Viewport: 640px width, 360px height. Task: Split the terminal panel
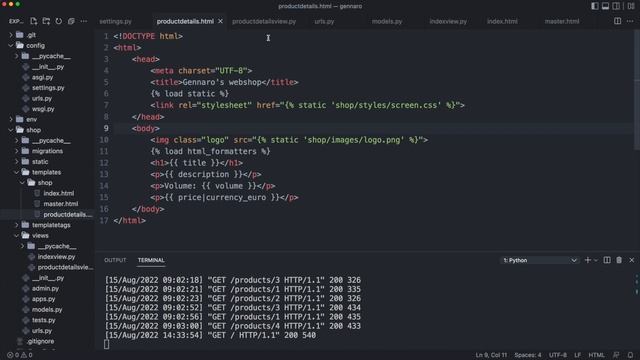click(x=607, y=260)
